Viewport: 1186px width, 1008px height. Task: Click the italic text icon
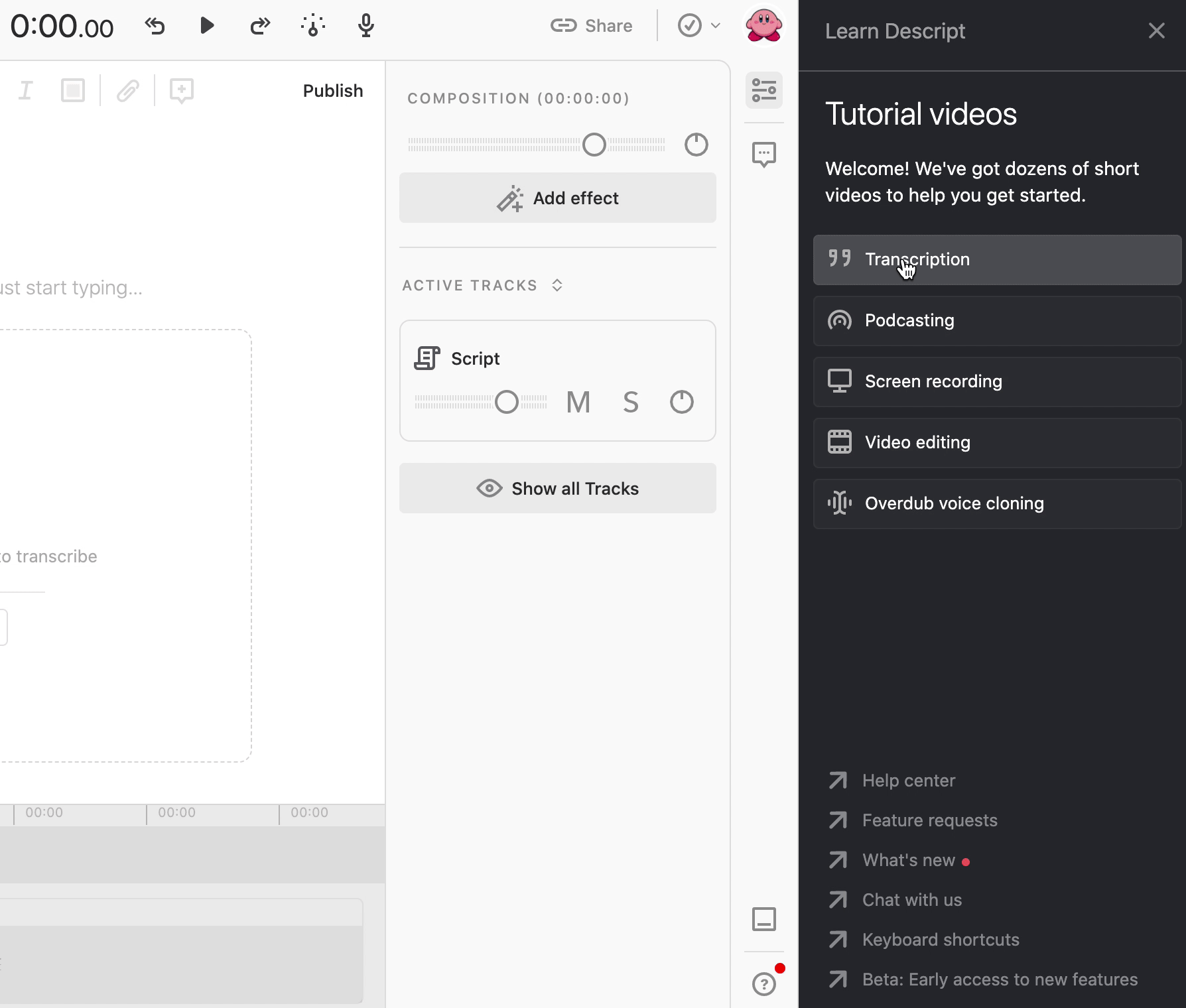[25, 90]
